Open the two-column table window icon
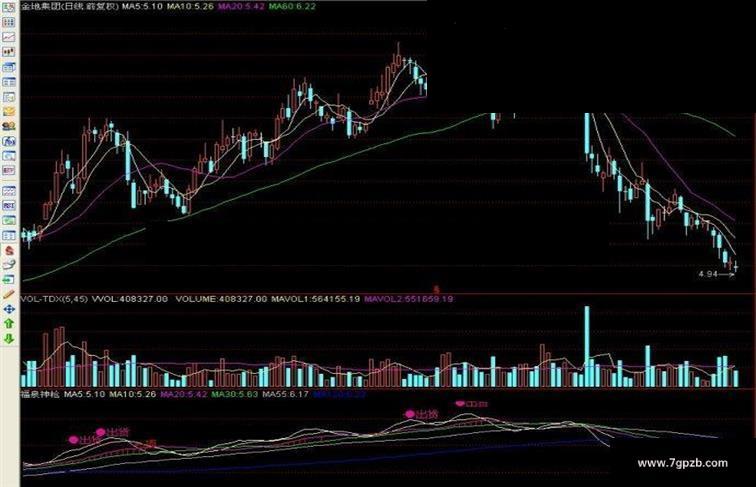 [x=9, y=82]
